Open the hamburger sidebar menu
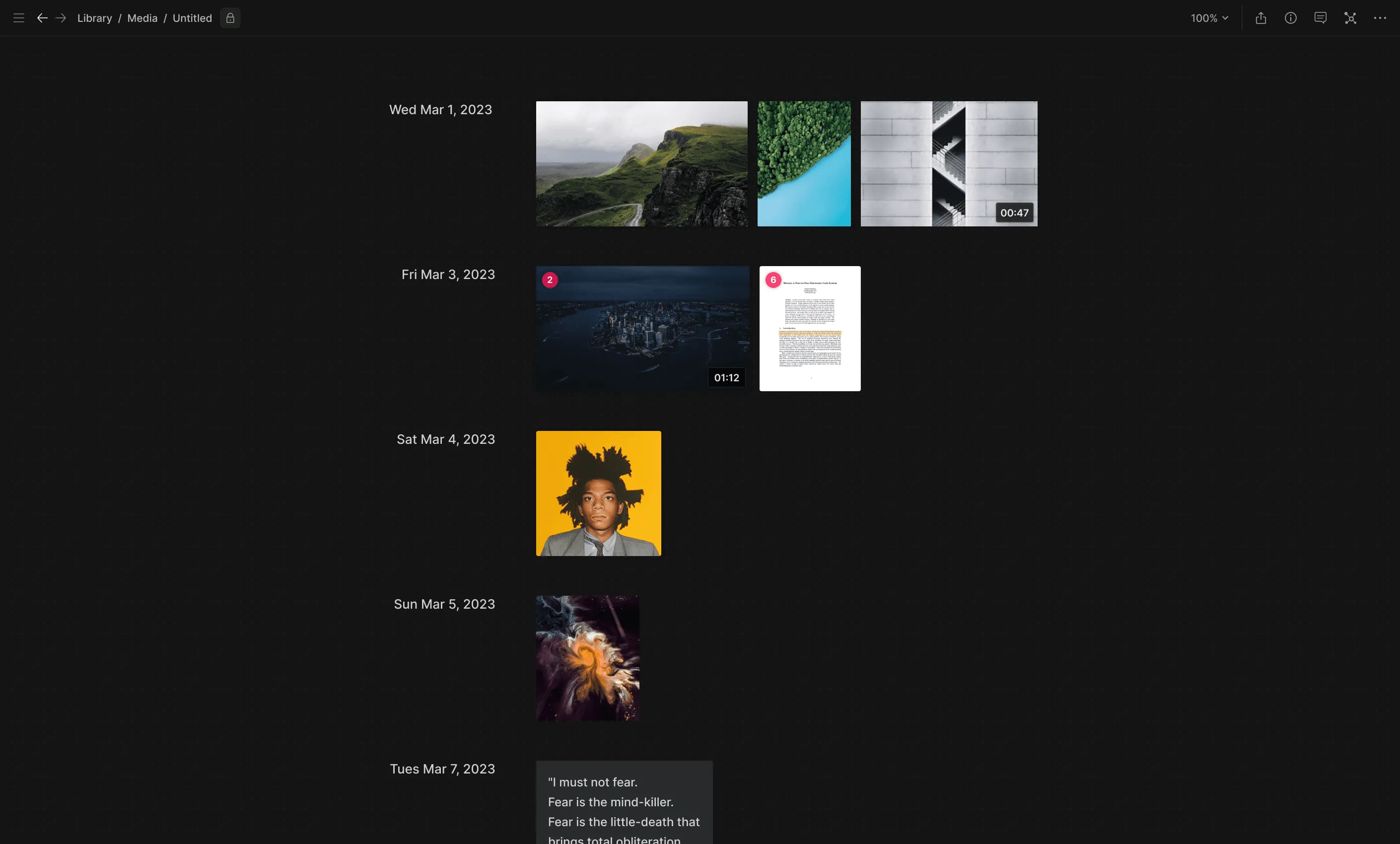The image size is (1400, 844). (x=19, y=18)
